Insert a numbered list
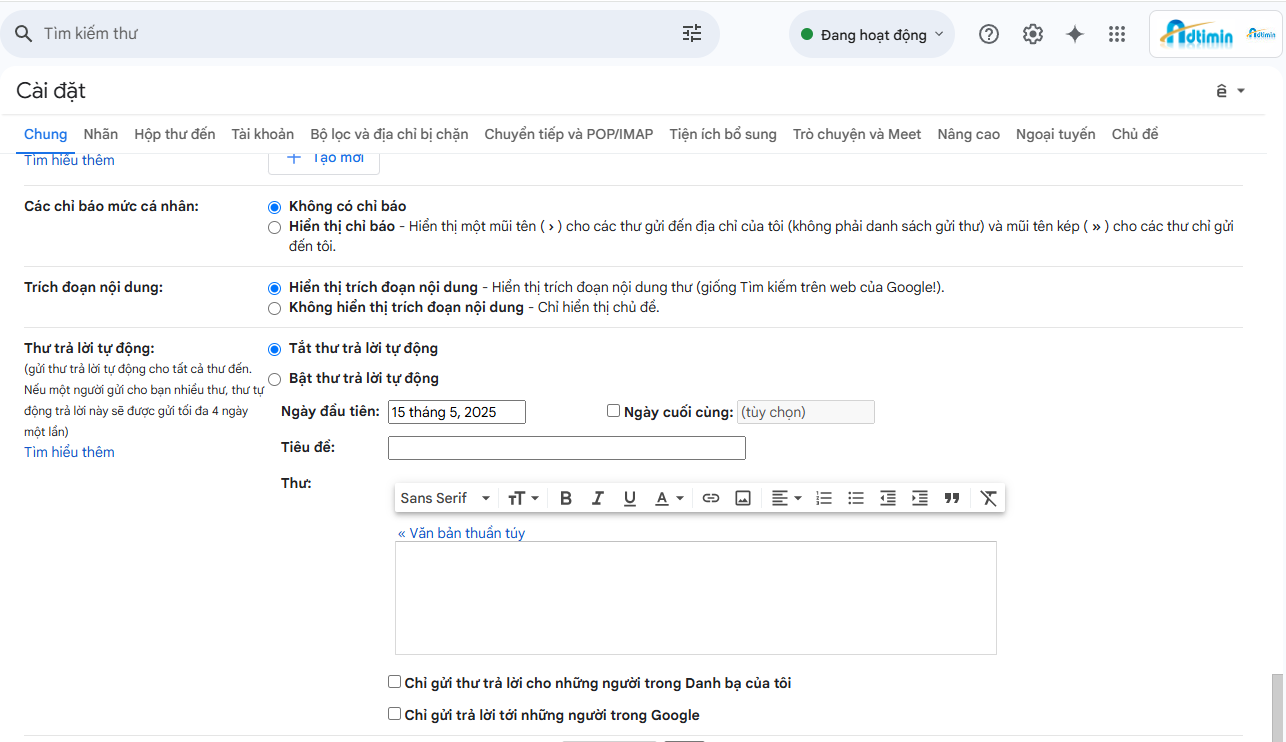The height and width of the screenshot is (742, 1286). 824,498
